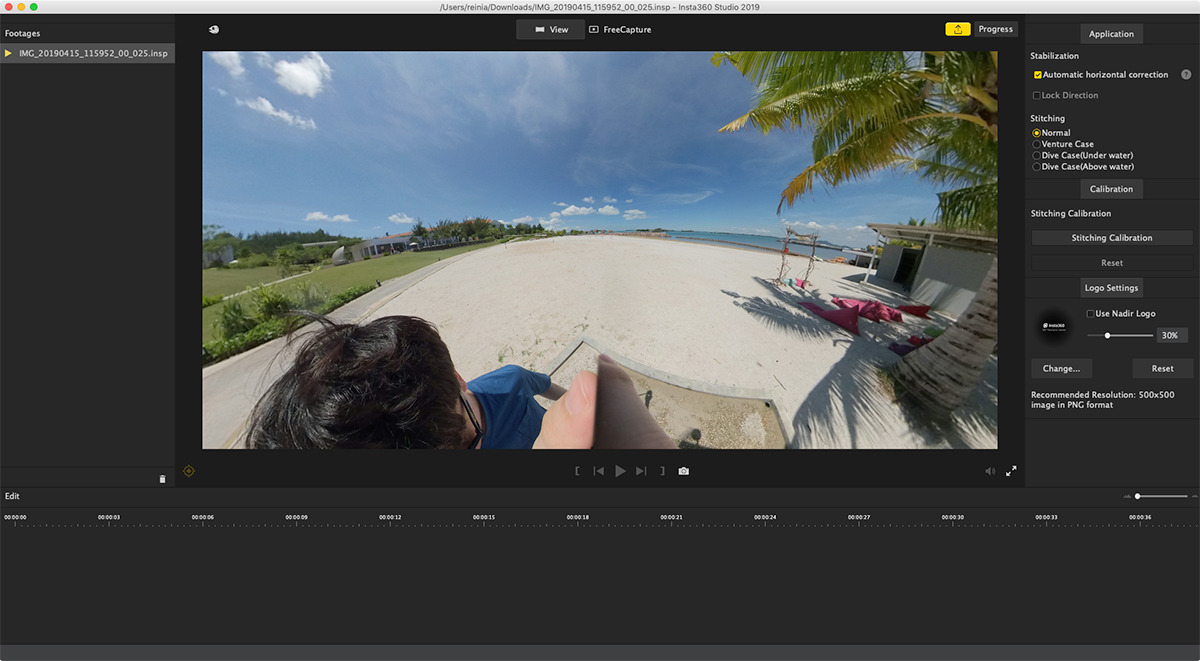Take a snapshot with camera icon

tap(684, 471)
